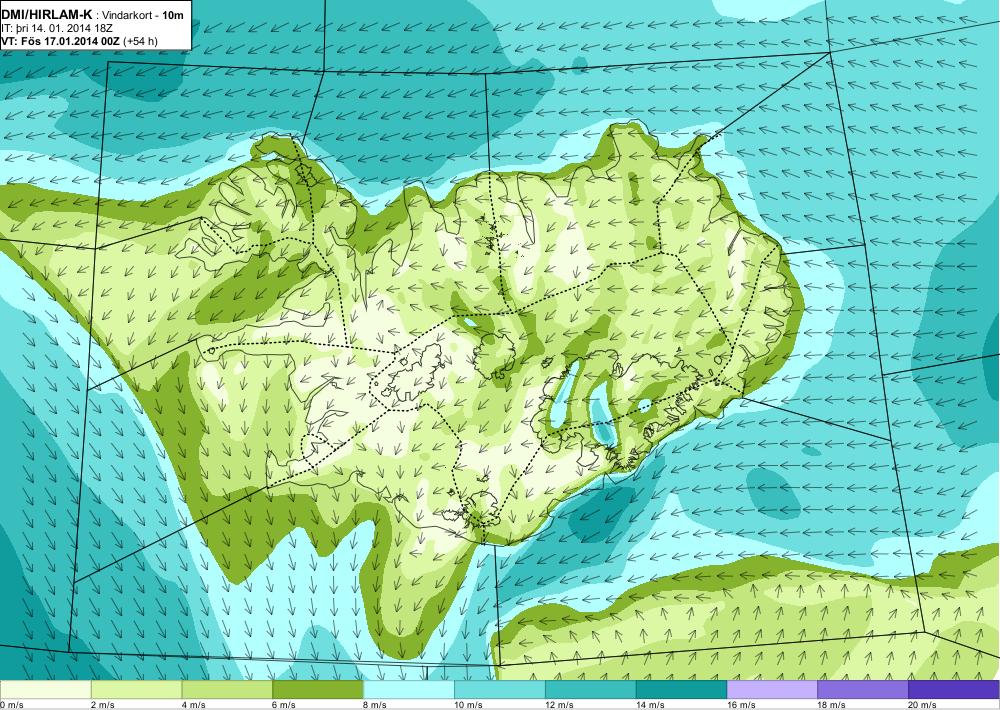Click the 10-12 m/s turquoise legend swatch

(x=499, y=690)
